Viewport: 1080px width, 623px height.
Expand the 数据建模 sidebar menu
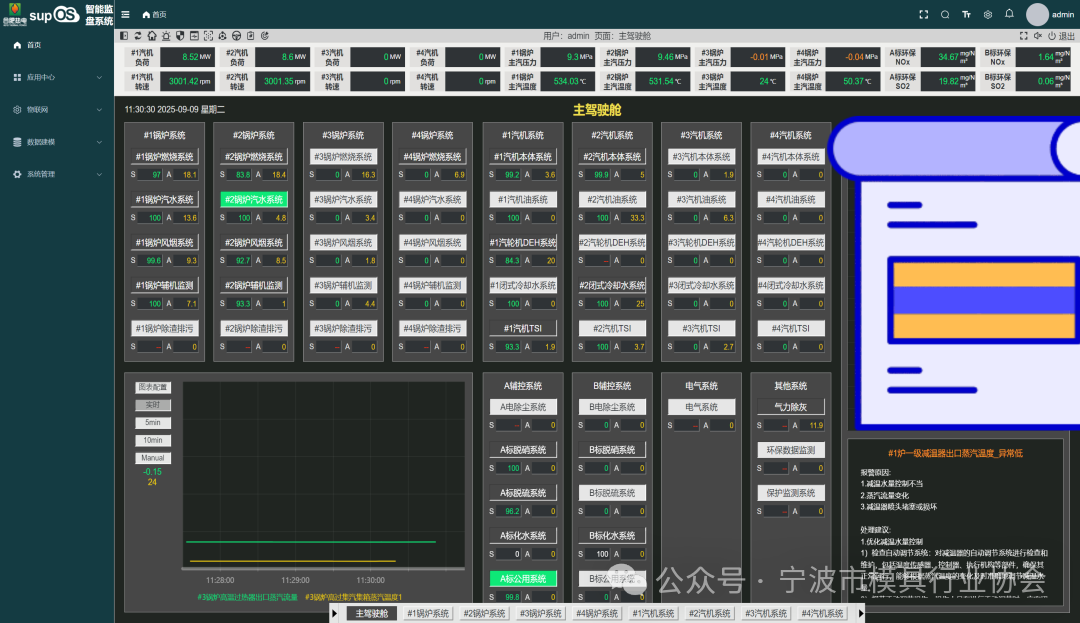57,142
